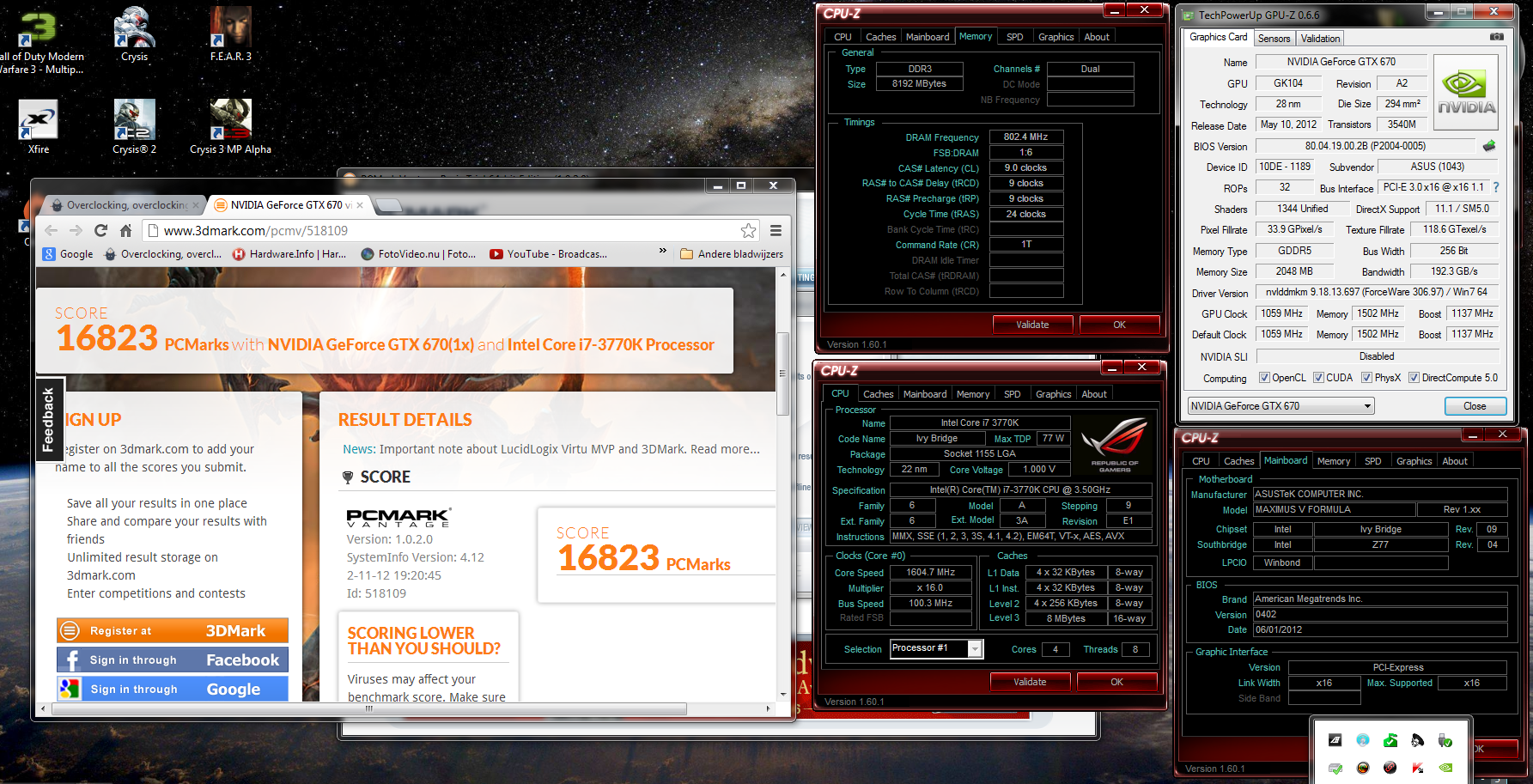Click the Chrome vertical scrollbar thumb
The height and width of the screenshot is (784, 1533).
click(782, 374)
